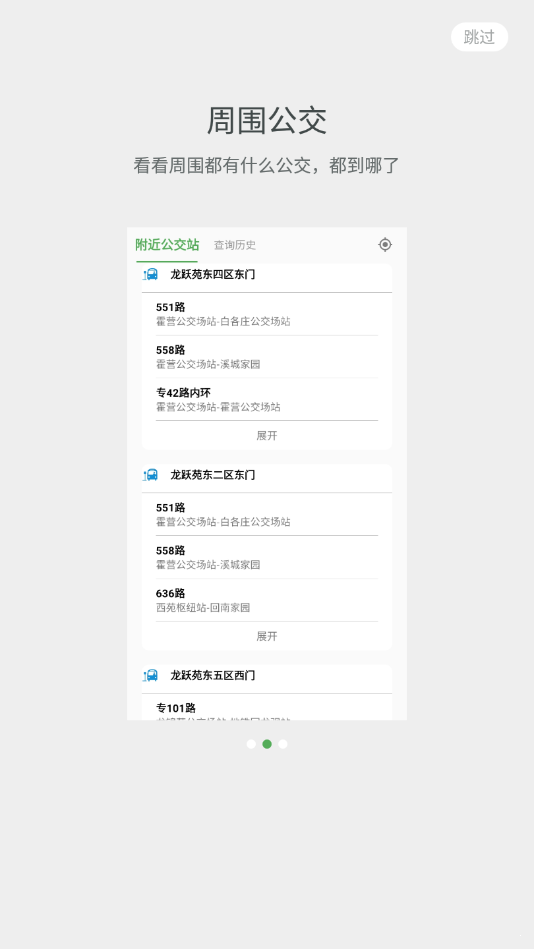Image resolution: width=534 pixels, height=949 pixels.
Task: Go to the first page indicator dot
Action: pyautogui.click(x=251, y=744)
